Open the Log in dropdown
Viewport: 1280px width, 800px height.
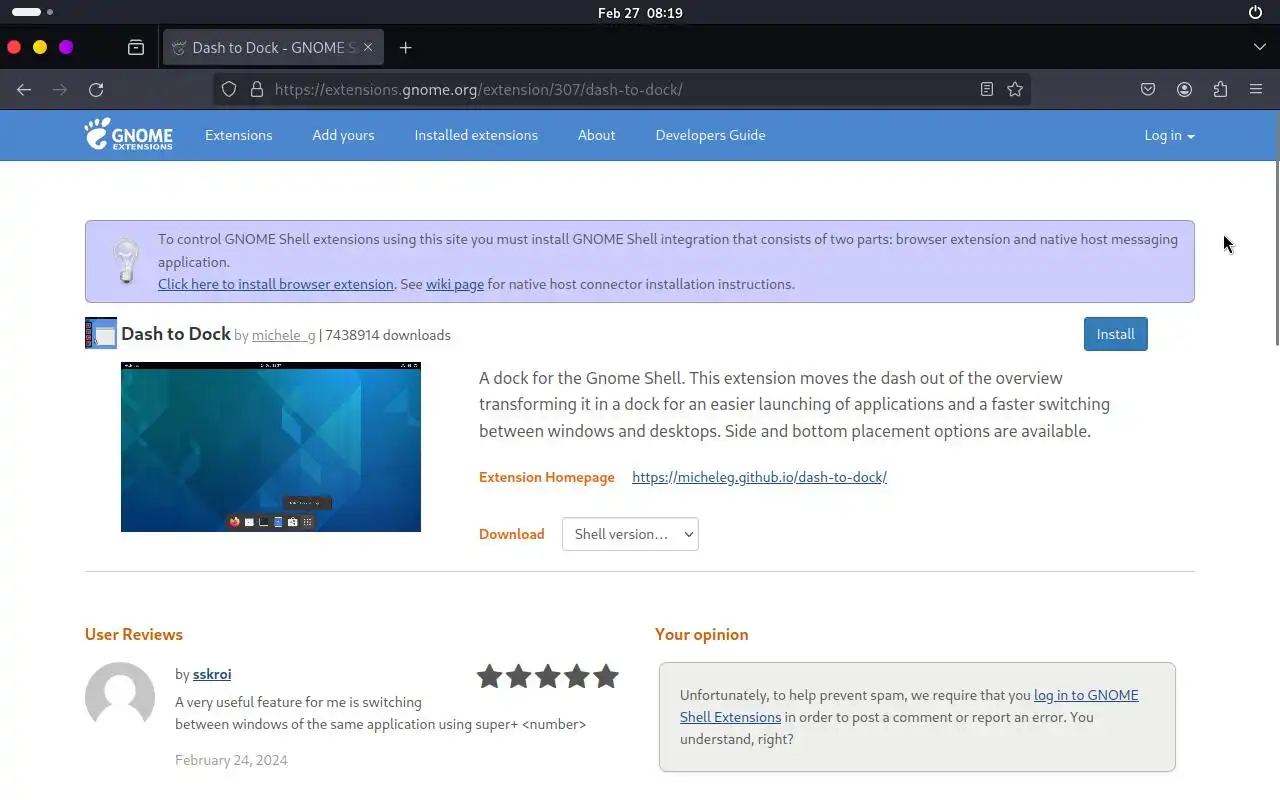(1169, 135)
